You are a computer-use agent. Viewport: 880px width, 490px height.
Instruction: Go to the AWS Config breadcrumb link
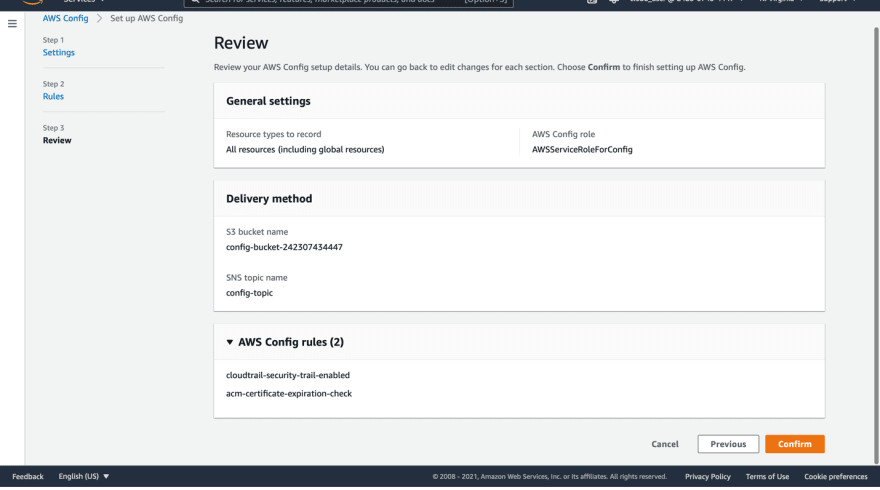pyautogui.click(x=65, y=18)
